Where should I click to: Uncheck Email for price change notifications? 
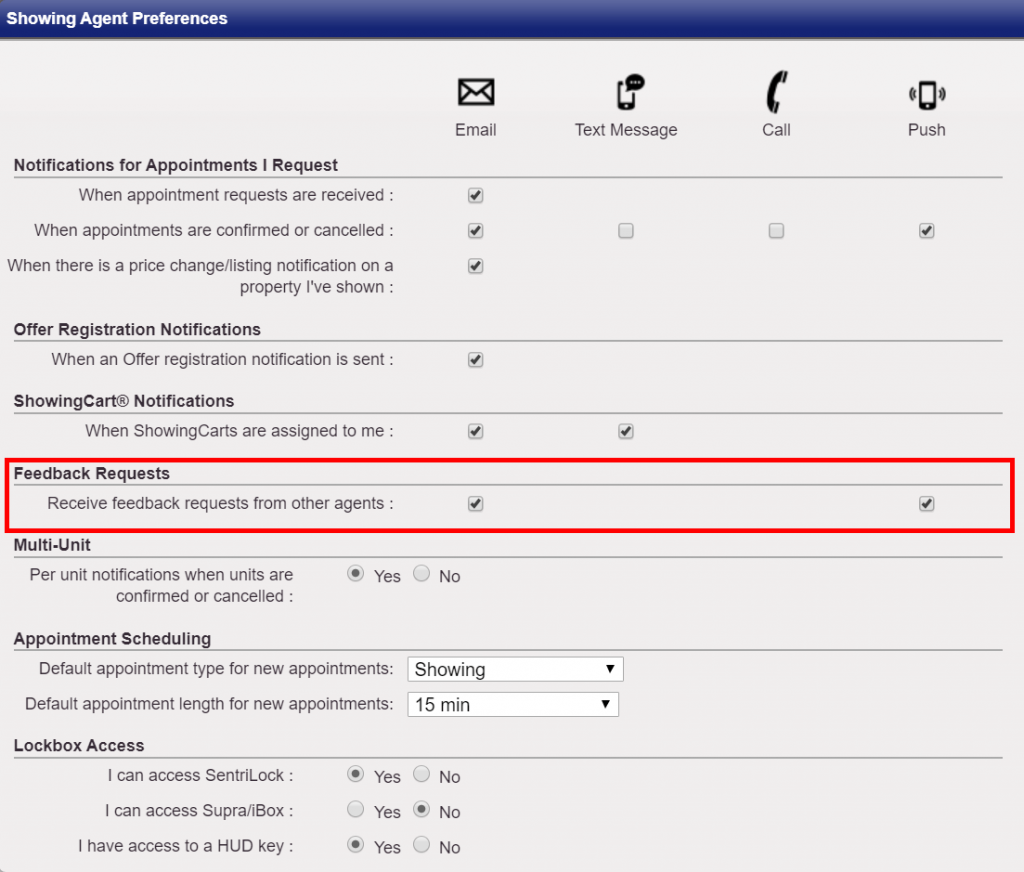[476, 266]
